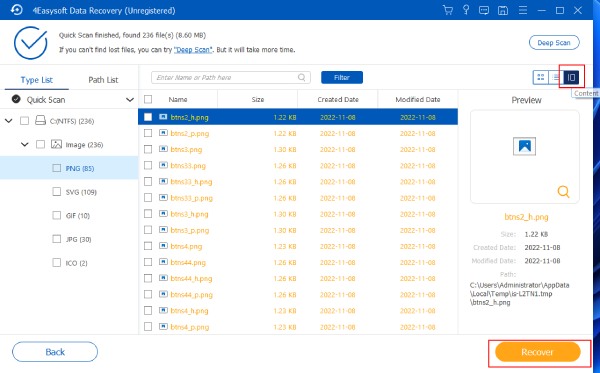Click the Image category picture icon
The height and width of the screenshot is (373, 600).
(x=56, y=144)
